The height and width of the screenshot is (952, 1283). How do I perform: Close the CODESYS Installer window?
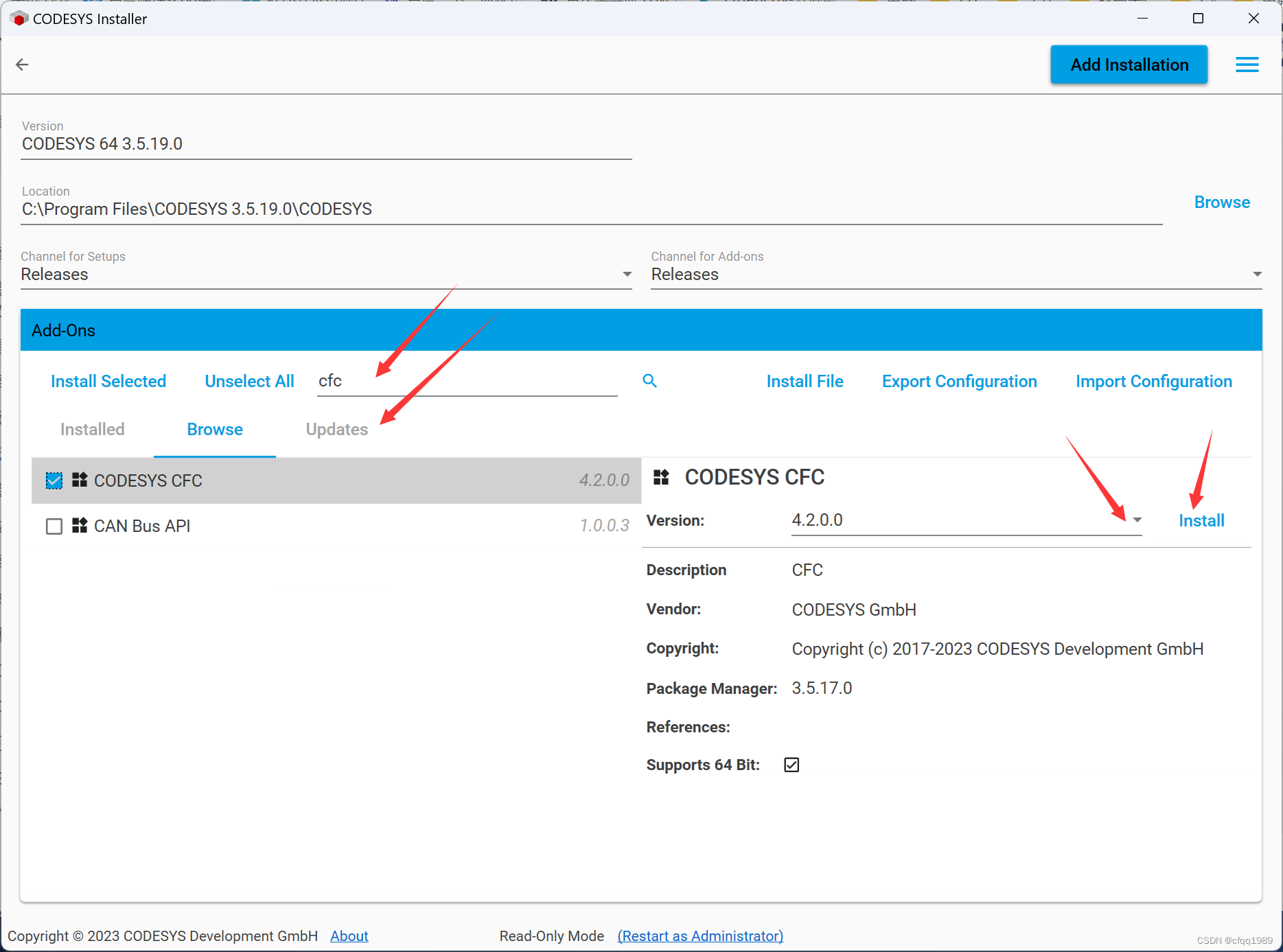(1253, 19)
